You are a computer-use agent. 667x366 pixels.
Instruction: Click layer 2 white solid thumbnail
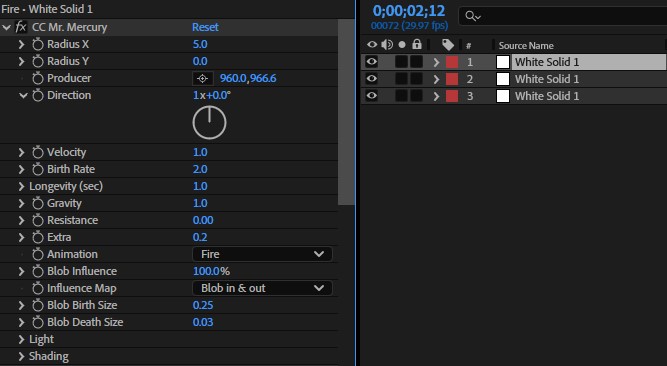(x=503, y=79)
